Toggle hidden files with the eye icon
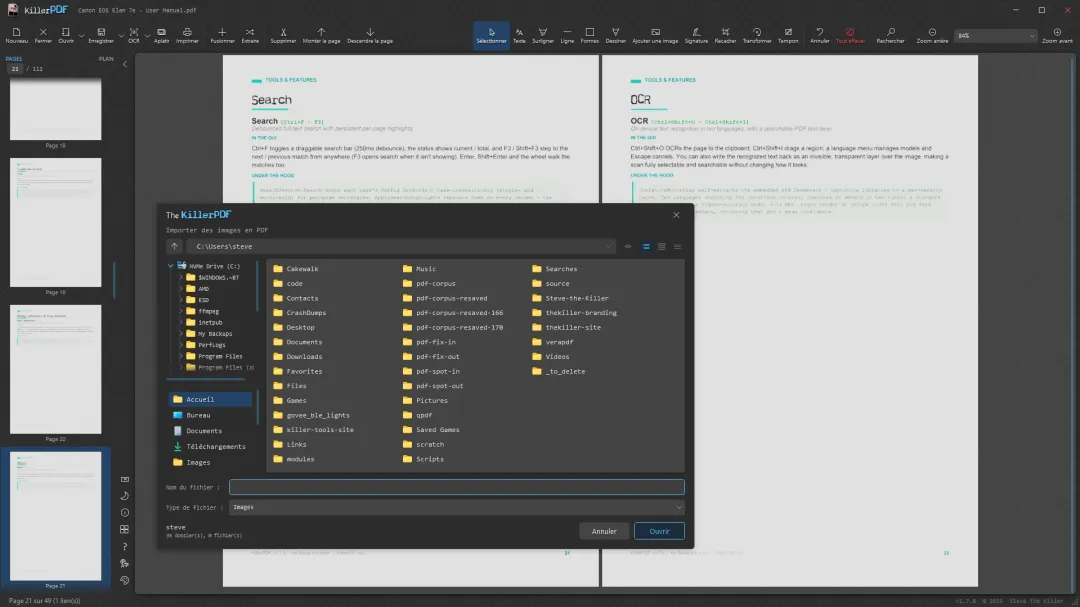 point(628,247)
